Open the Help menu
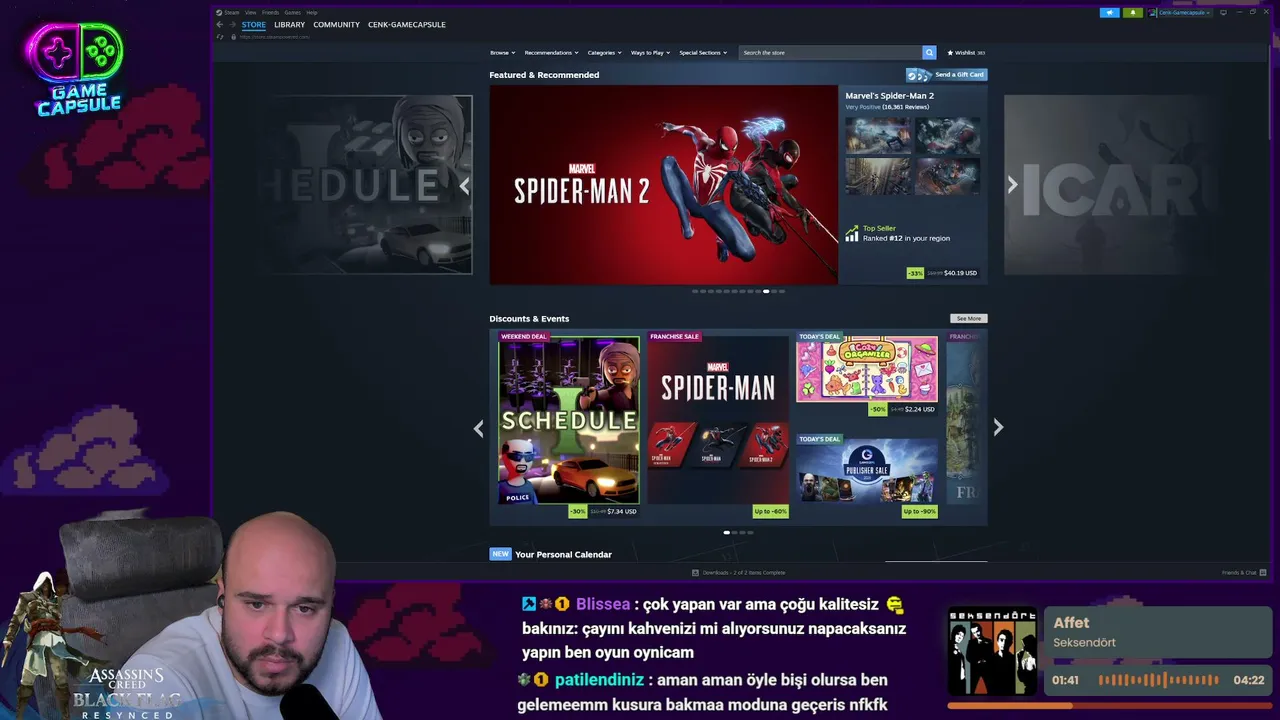This screenshot has width=1280, height=720. coord(312,12)
